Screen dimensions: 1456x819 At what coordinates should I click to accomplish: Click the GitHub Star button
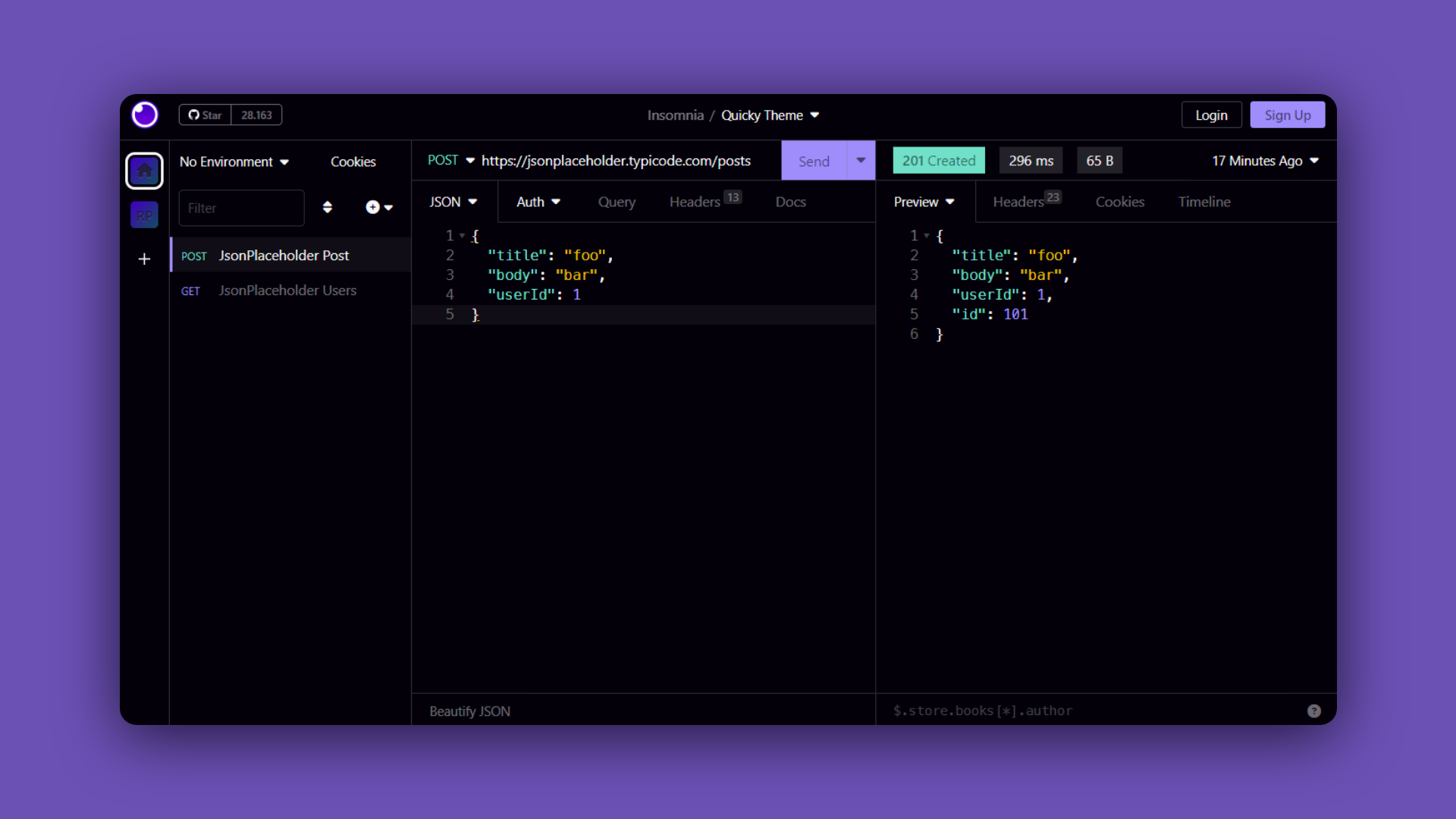click(x=205, y=115)
